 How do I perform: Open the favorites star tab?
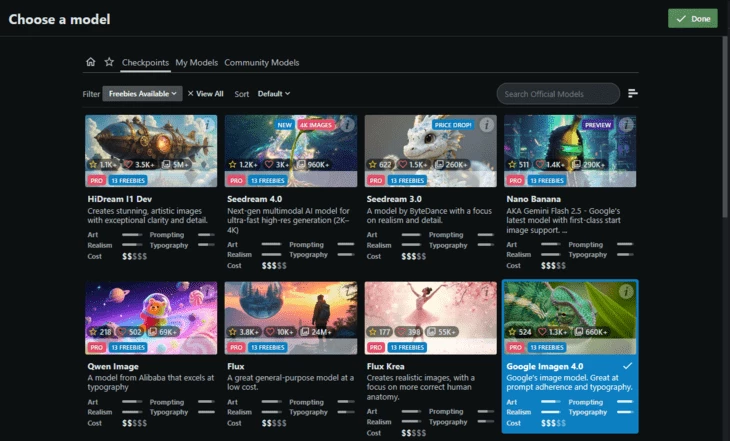tap(109, 62)
